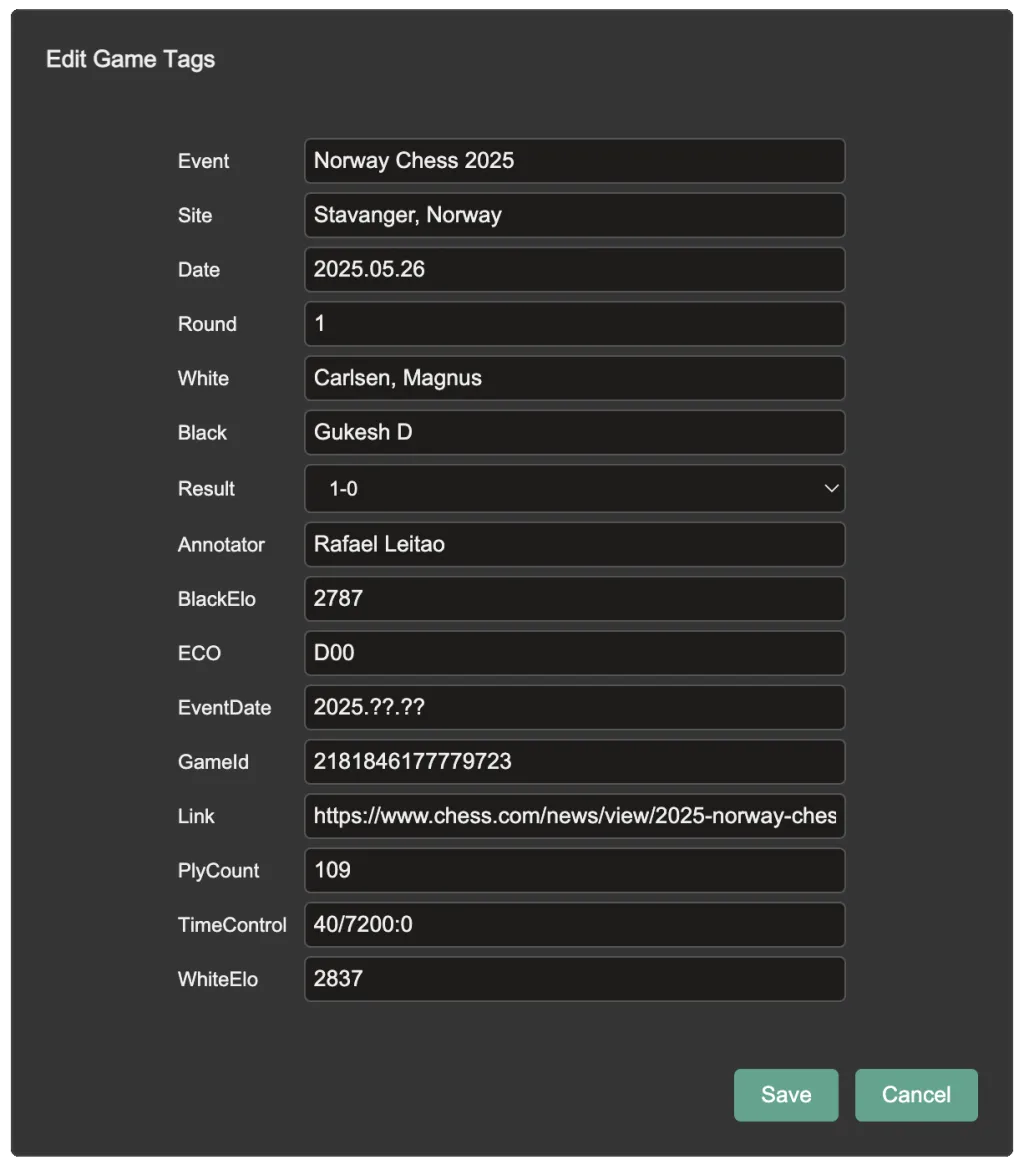Click the BlackElo field showing 2787
The width and height of the screenshot is (1024, 1165).
[574, 599]
